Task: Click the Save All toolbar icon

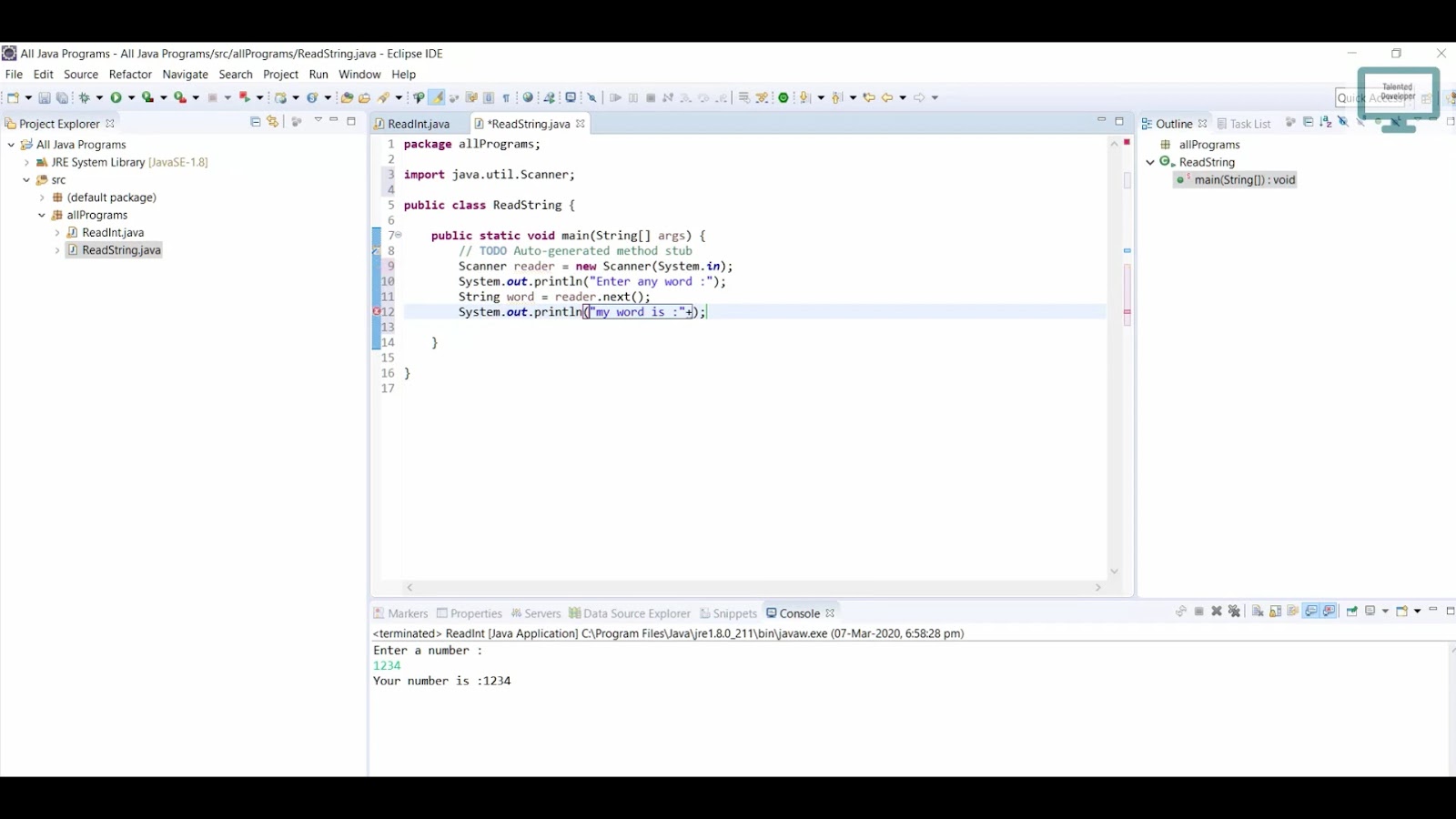Action: point(62,97)
